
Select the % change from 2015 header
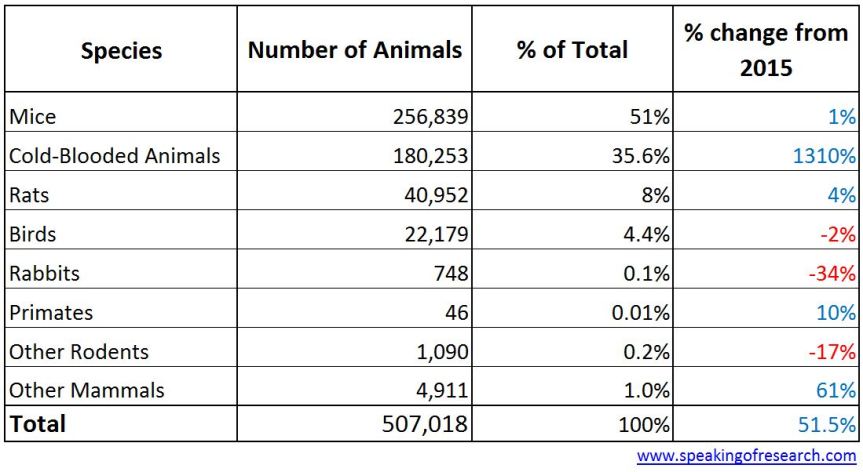(765, 50)
